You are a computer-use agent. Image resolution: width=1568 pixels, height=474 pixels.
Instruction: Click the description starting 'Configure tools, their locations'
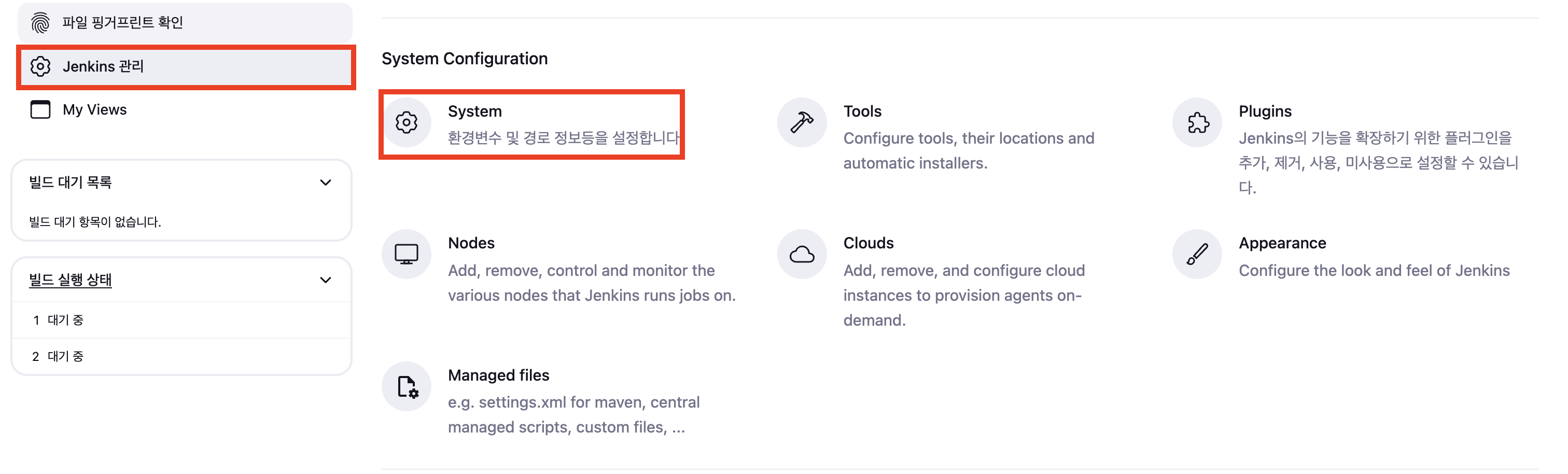pos(969,151)
